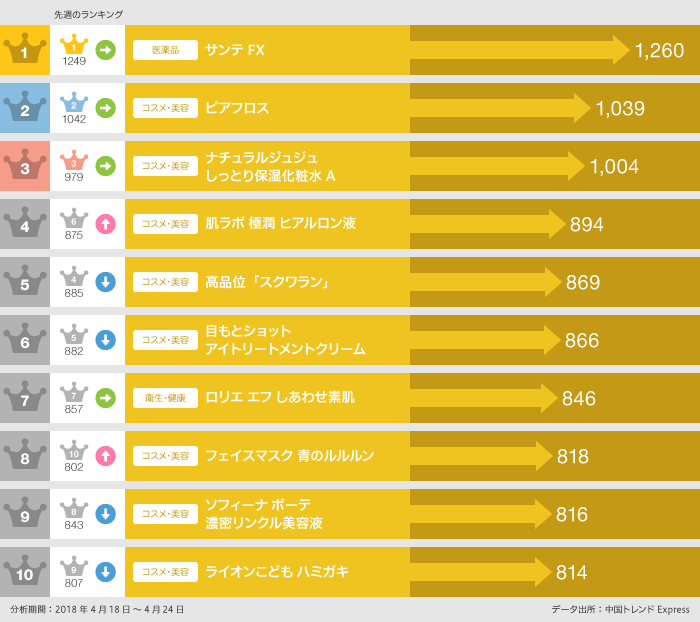This screenshot has height=622, width=700.
Task: Click green unchanged arrow for サンテ FX
Action: point(105,50)
